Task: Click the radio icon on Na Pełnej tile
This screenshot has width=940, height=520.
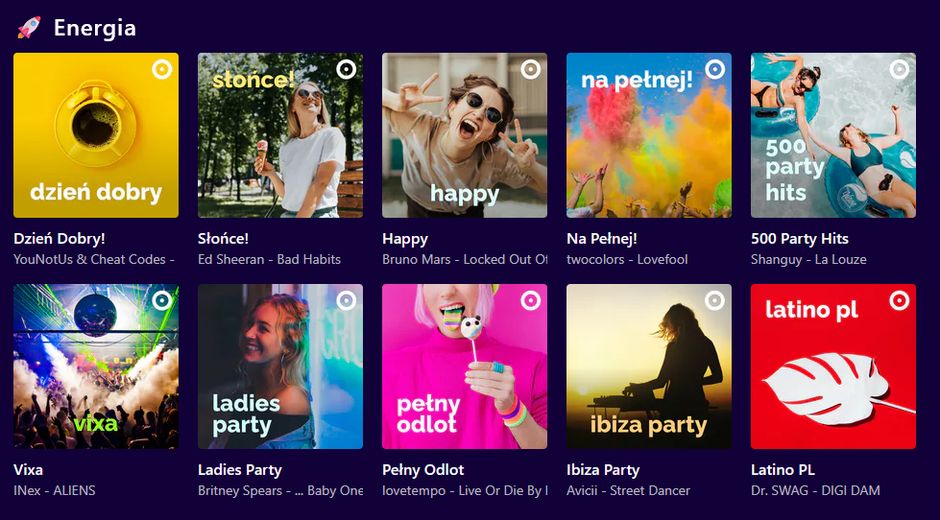Action: [715, 69]
